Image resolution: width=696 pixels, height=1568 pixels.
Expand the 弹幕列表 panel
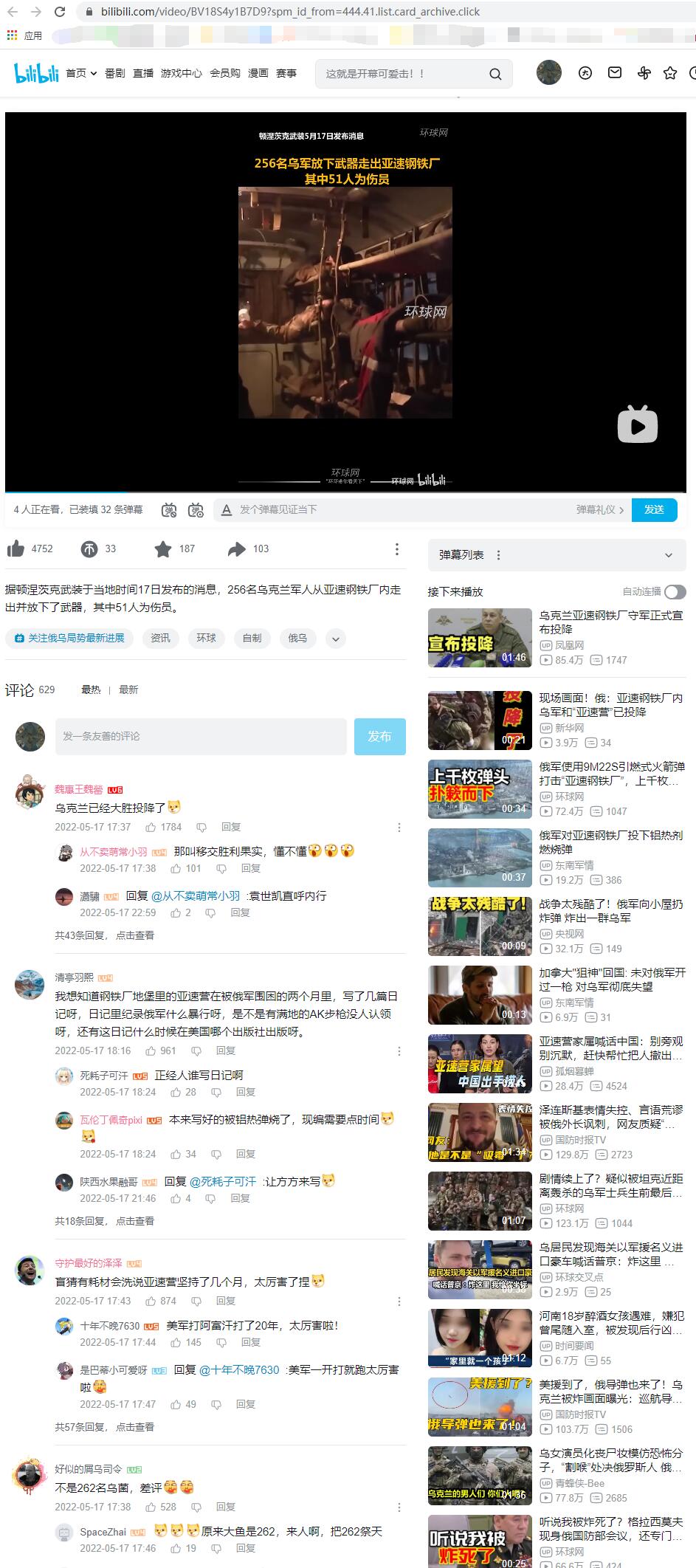(669, 555)
